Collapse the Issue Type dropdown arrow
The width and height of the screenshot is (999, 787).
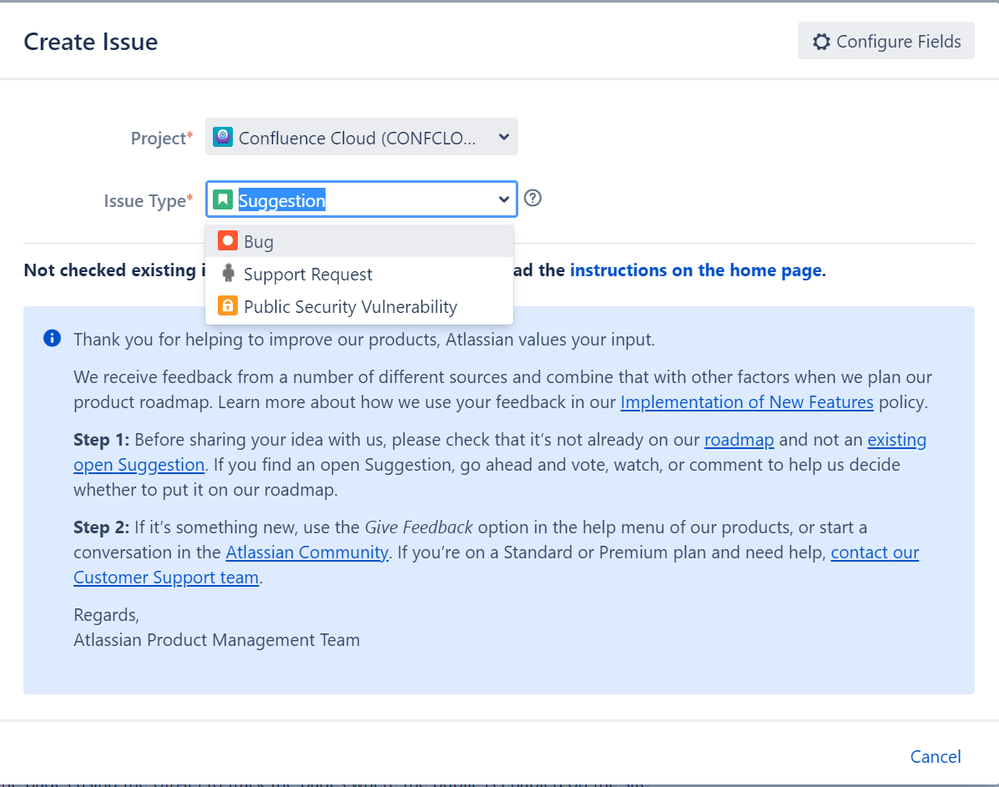click(x=503, y=199)
